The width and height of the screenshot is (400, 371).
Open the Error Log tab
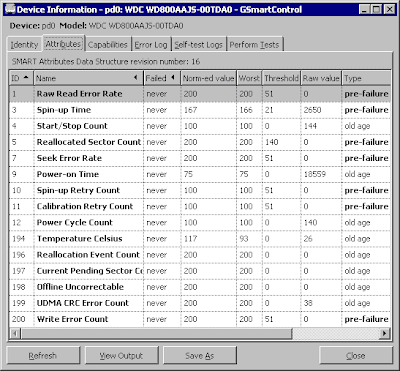[x=151, y=45]
